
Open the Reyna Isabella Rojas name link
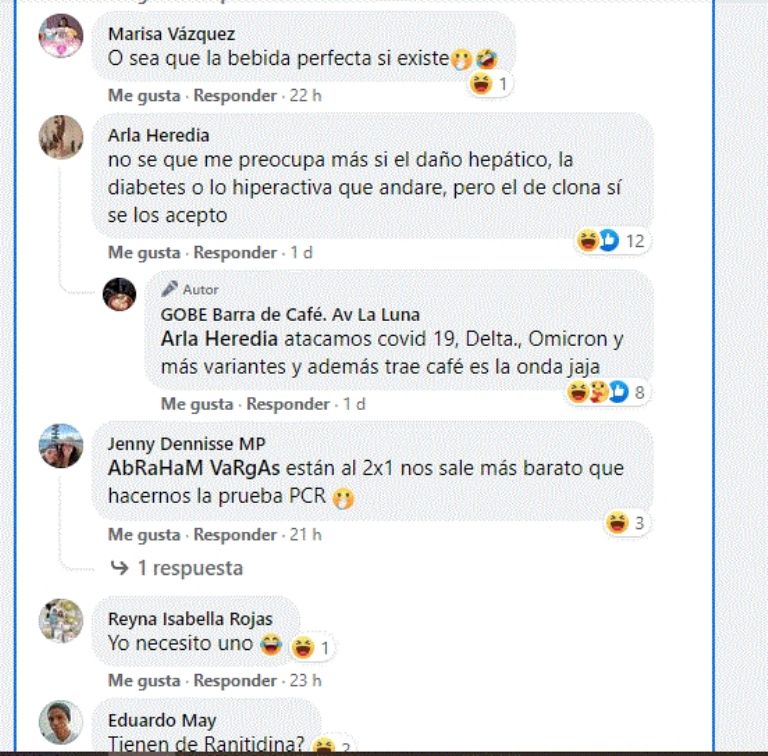[x=190, y=618]
